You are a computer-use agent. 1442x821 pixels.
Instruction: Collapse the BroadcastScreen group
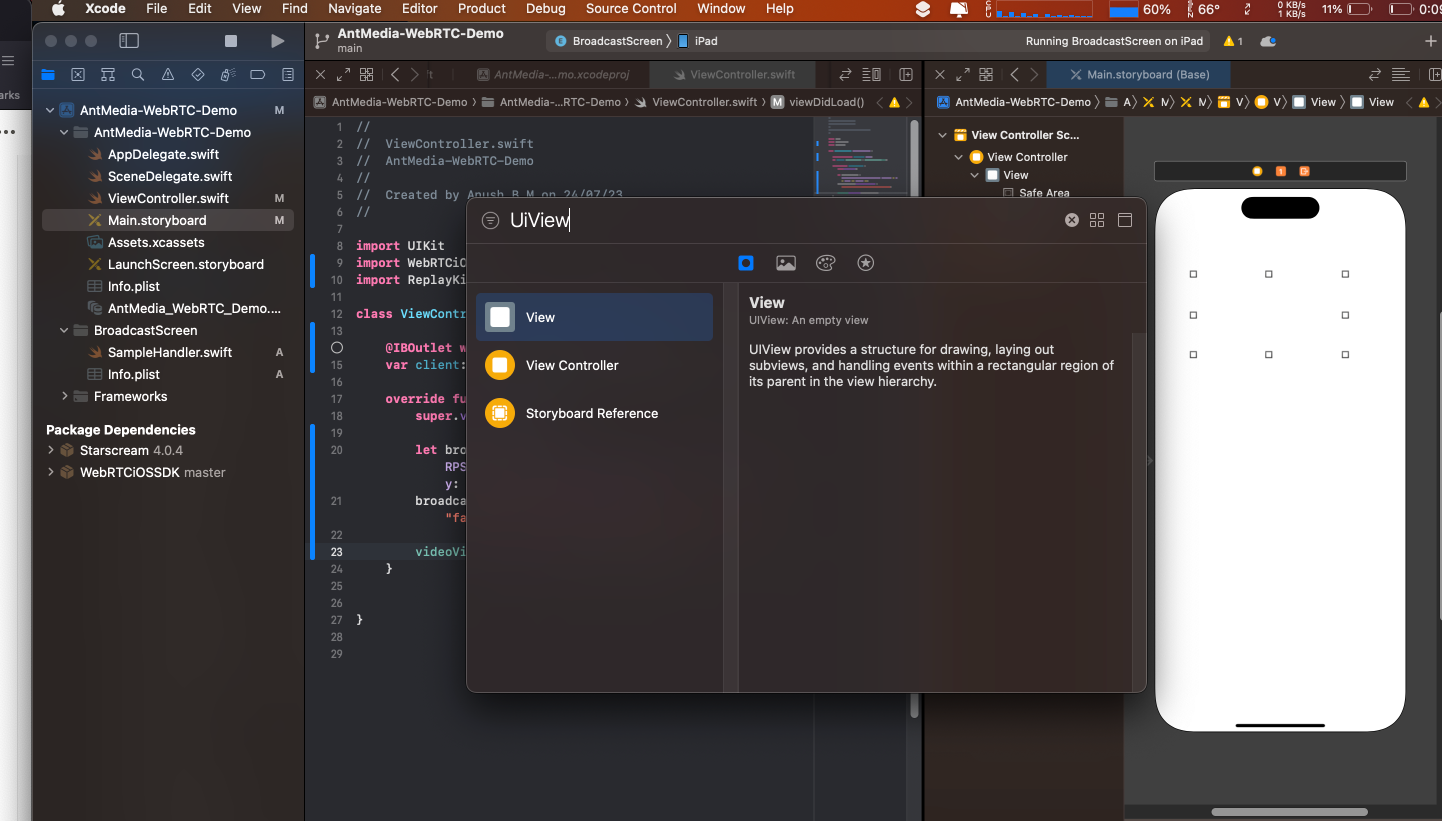(x=65, y=330)
